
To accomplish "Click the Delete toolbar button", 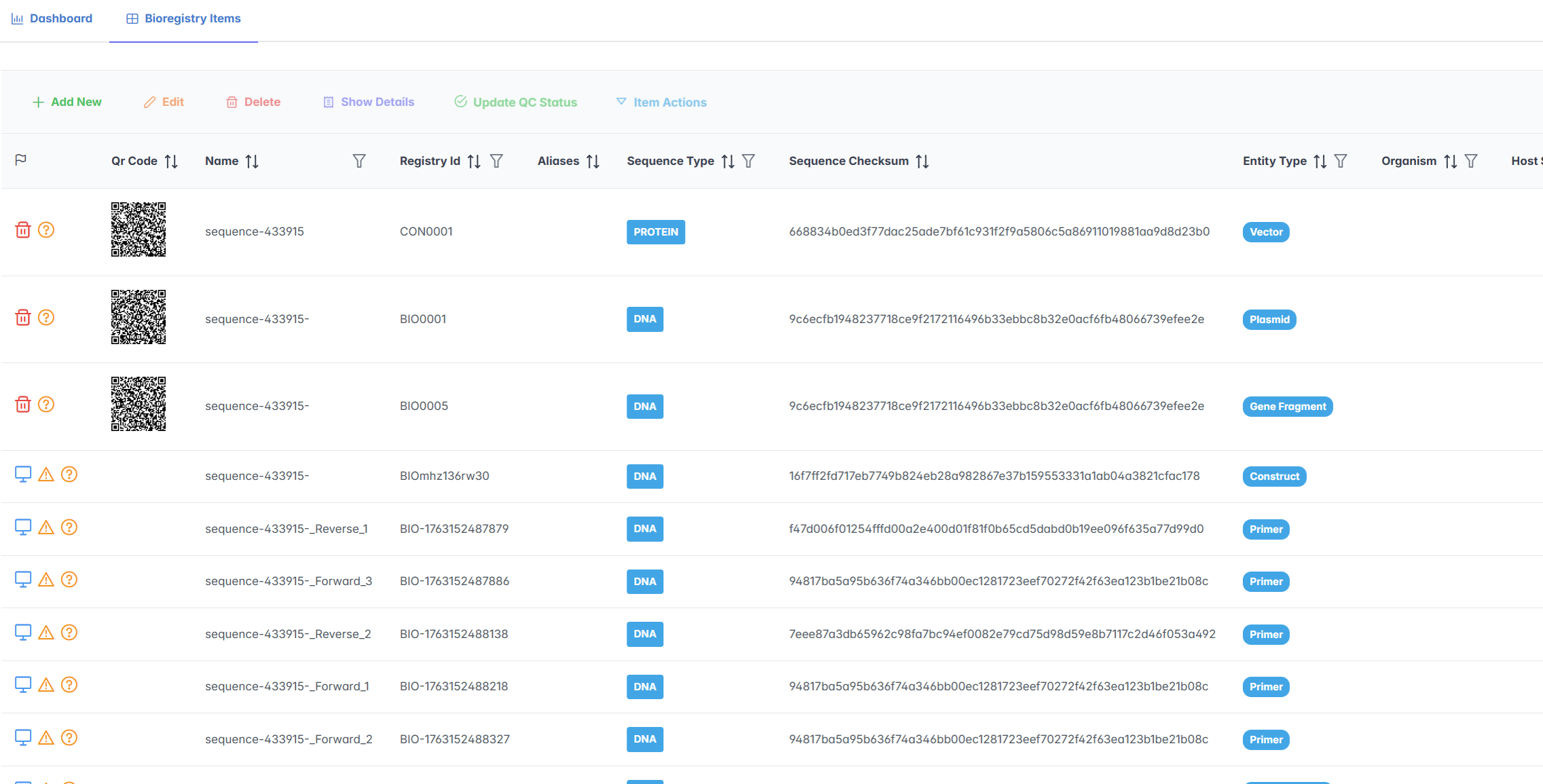I will (253, 102).
